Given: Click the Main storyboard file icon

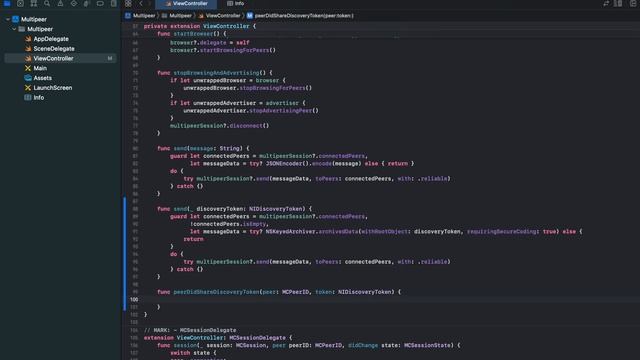Looking at the screenshot, I should (28, 68).
